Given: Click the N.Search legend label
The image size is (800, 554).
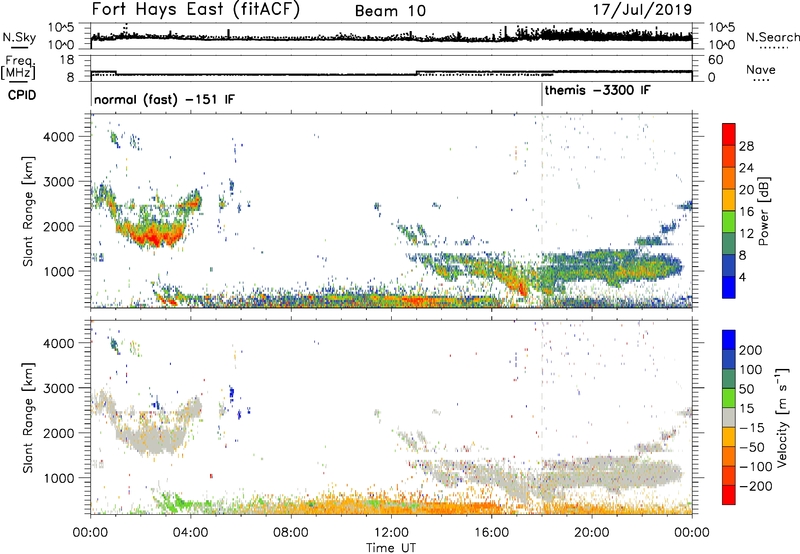Looking at the screenshot, I should [x=772, y=37].
